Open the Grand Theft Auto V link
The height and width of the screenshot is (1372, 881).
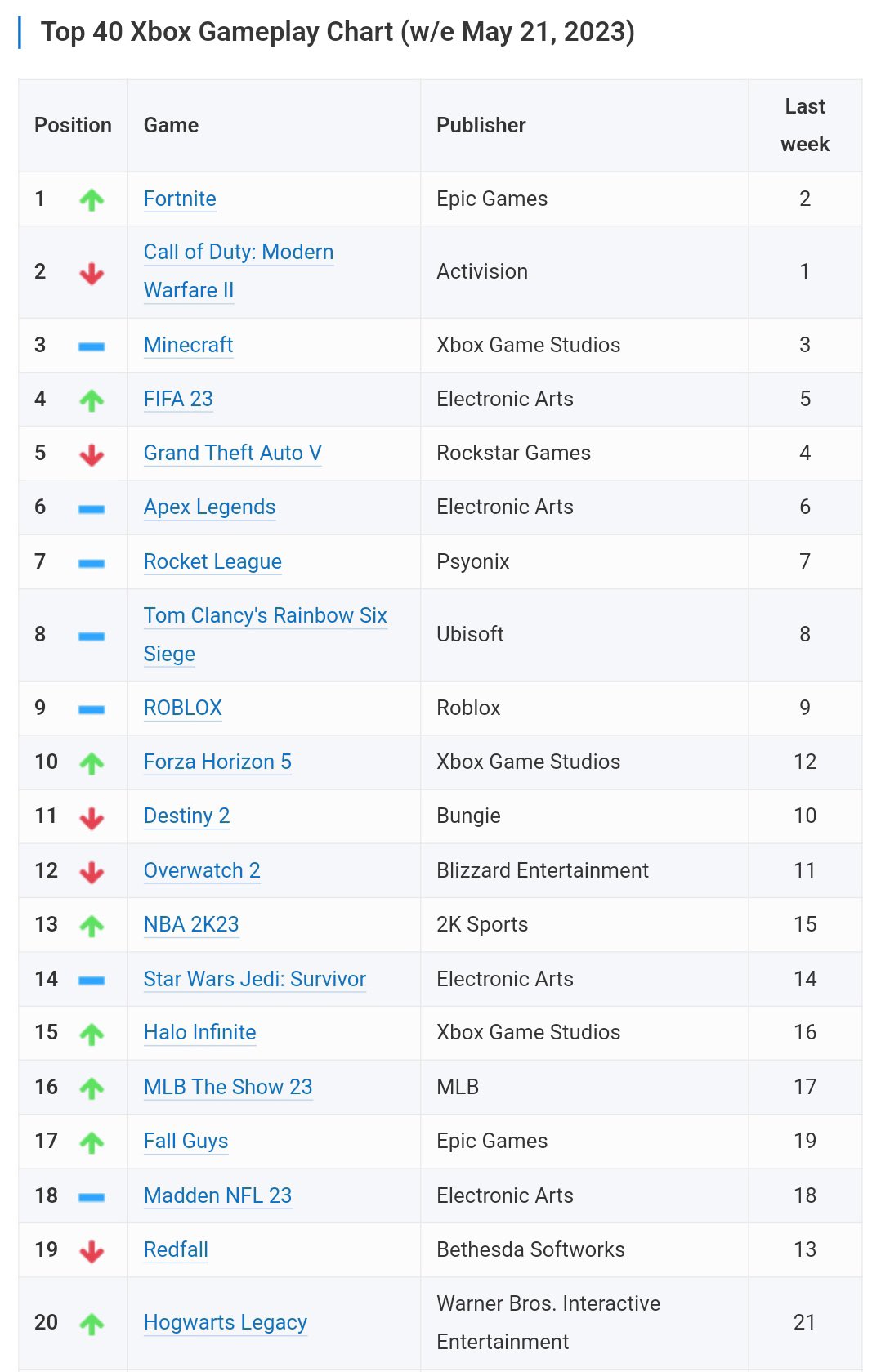point(233,453)
